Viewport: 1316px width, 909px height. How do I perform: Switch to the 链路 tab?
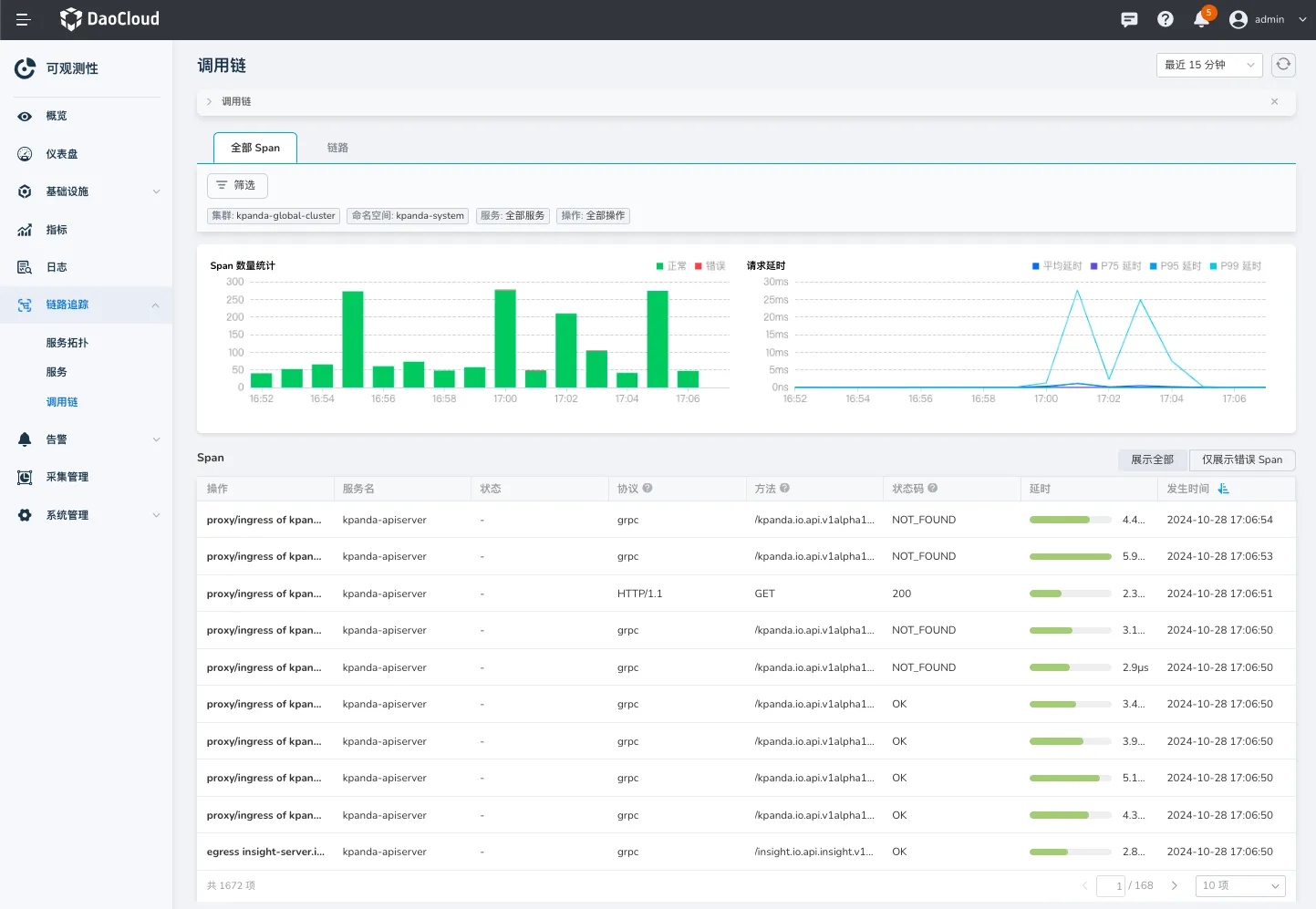(337, 148)
